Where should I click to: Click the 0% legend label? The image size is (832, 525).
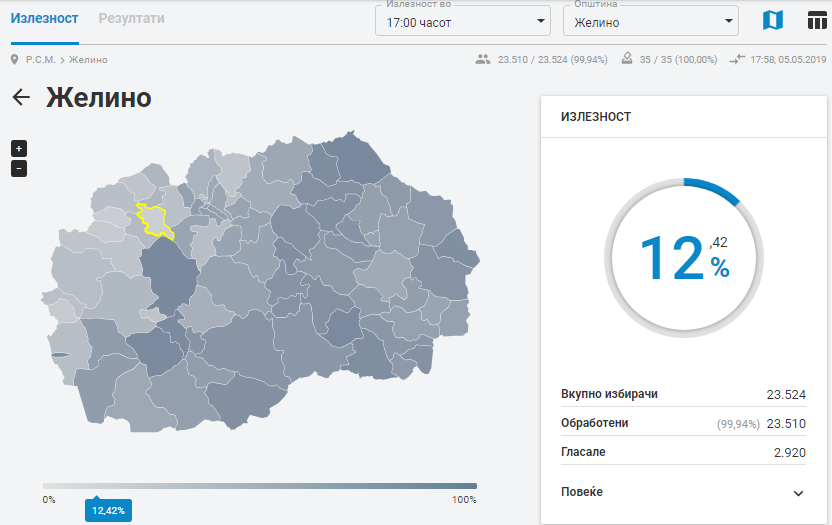point(49,500)
